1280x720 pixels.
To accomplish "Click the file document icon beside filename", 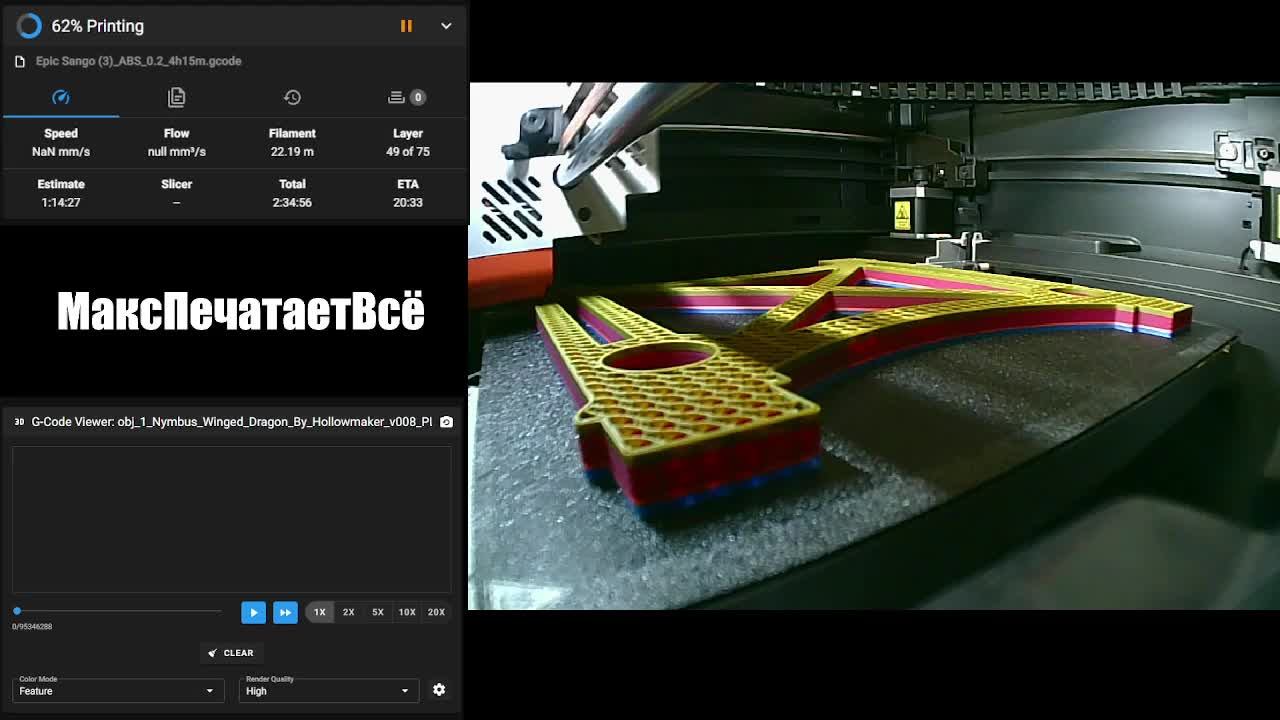I will tap(19, 61).
